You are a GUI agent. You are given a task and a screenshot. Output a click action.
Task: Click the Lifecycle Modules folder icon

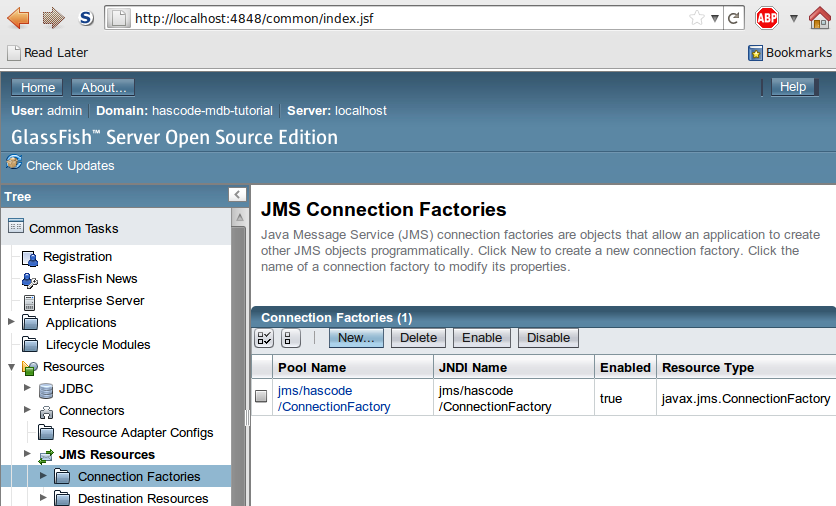pyautogui.click(x=30, y=344)
